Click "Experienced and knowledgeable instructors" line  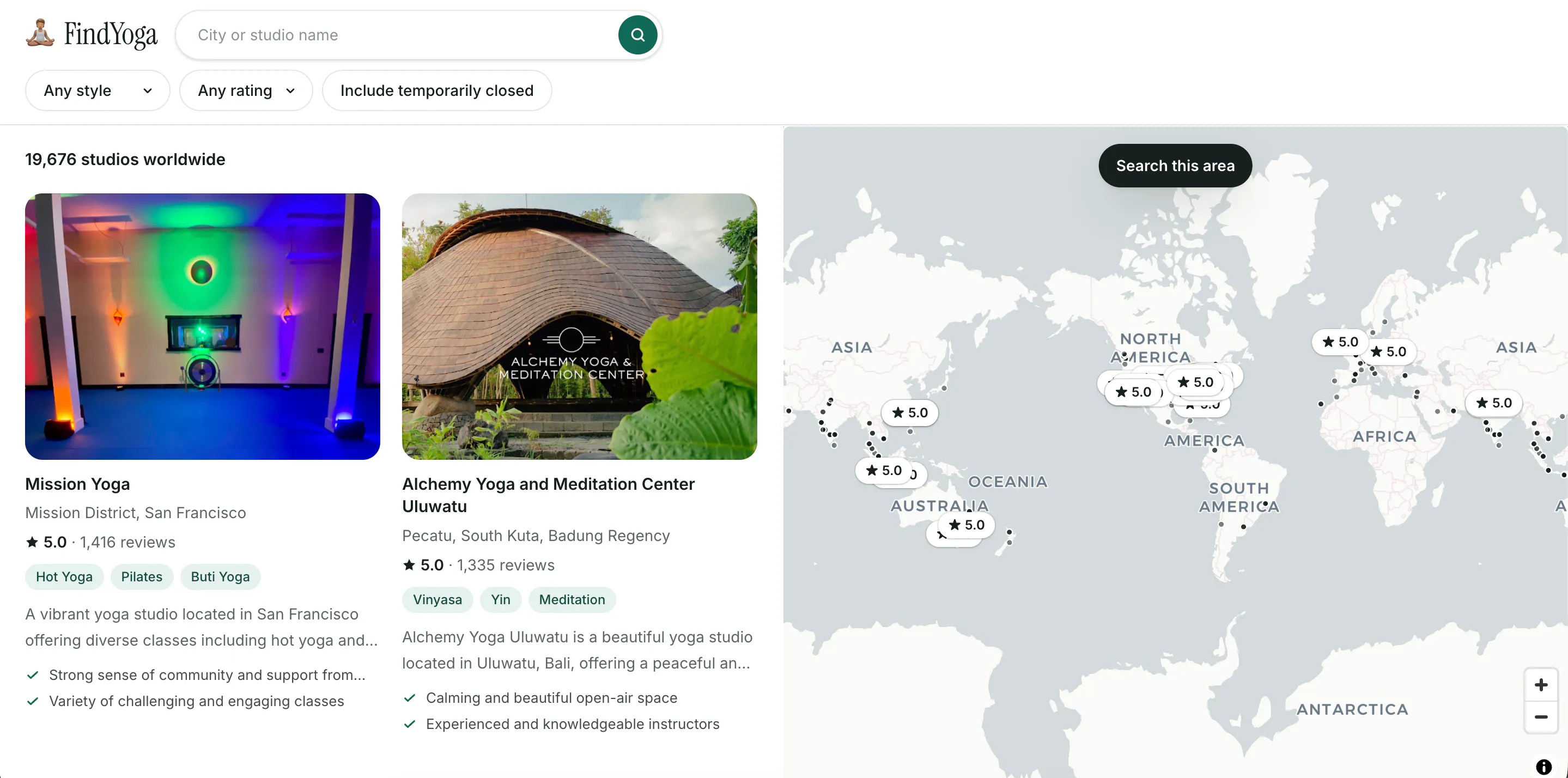(572, 724)
